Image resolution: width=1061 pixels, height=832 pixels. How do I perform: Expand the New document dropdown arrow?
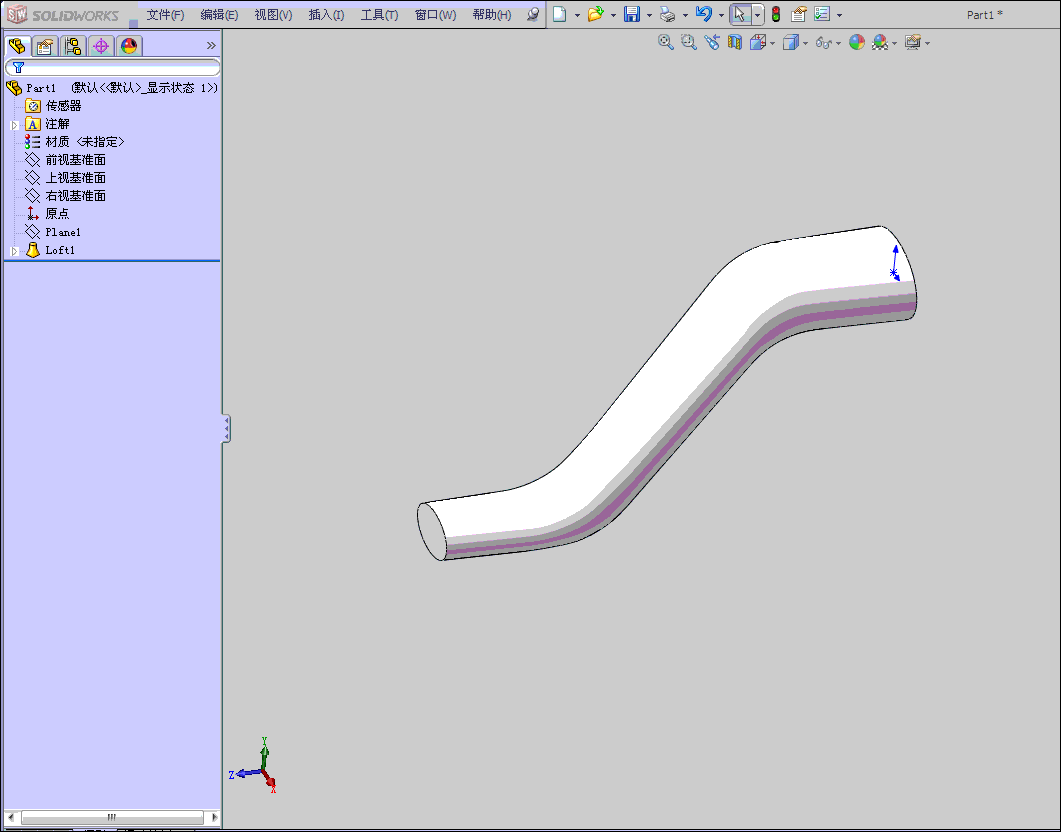tap(577, 15)
